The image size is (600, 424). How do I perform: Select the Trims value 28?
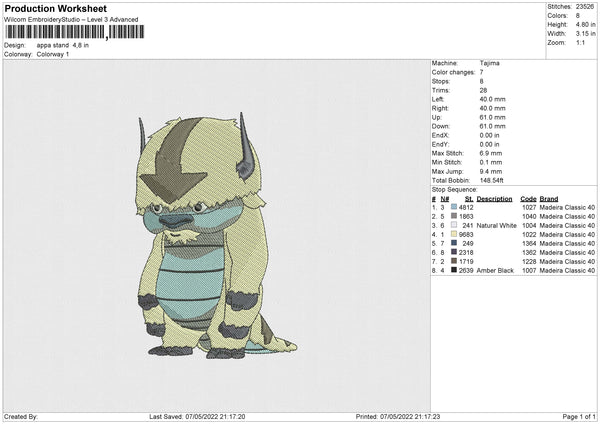483,90
